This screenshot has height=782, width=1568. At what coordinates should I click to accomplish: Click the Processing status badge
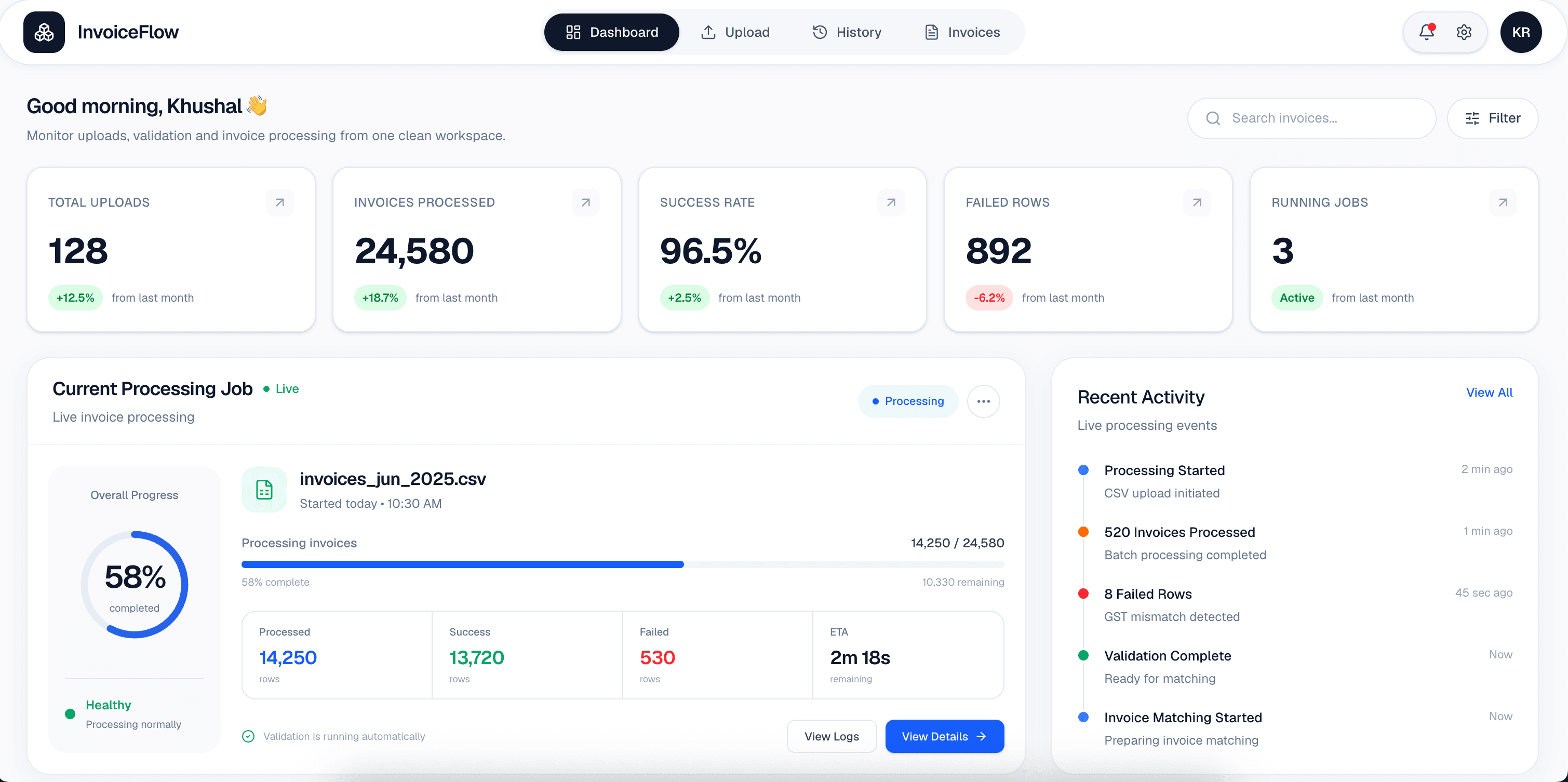pyautogui.click(x=908, y=401)
